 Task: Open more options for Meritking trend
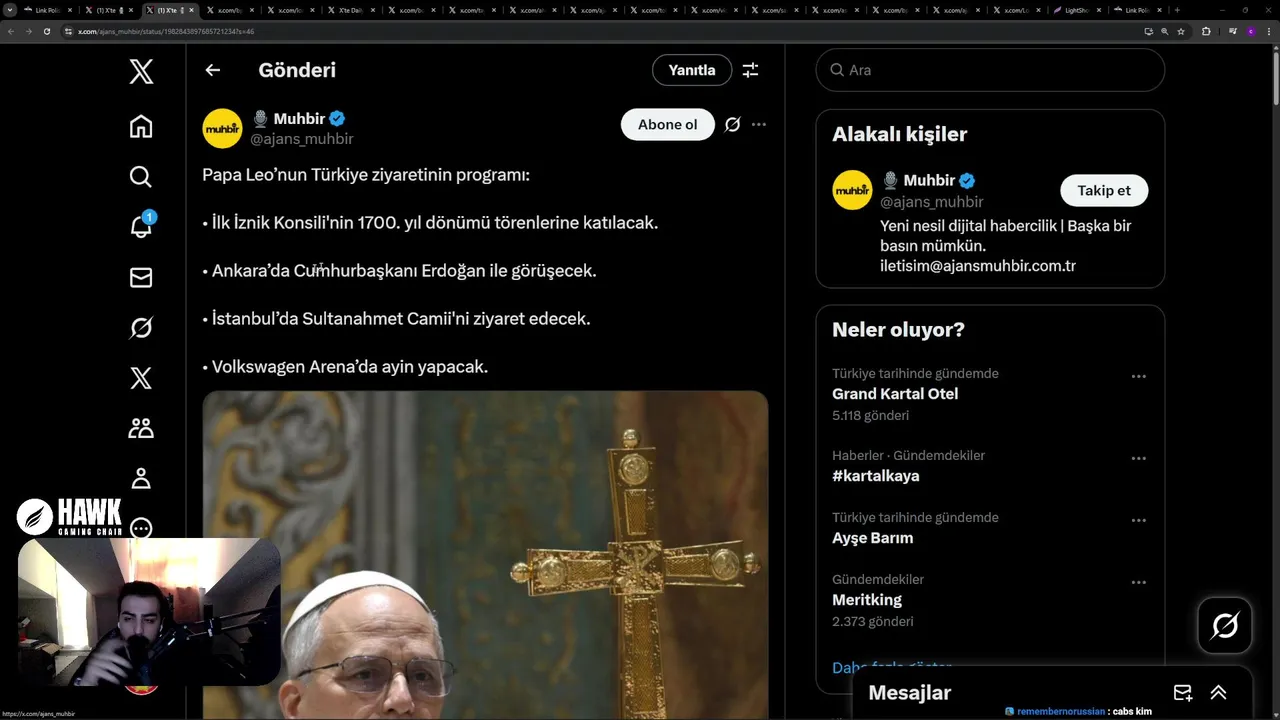pyautogui.click(x=1138, y=583)
